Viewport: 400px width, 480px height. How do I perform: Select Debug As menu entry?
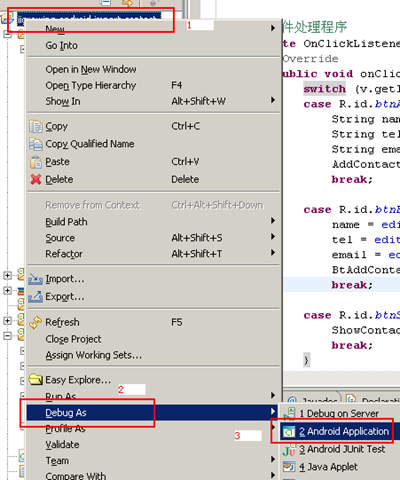coord(153,413)
